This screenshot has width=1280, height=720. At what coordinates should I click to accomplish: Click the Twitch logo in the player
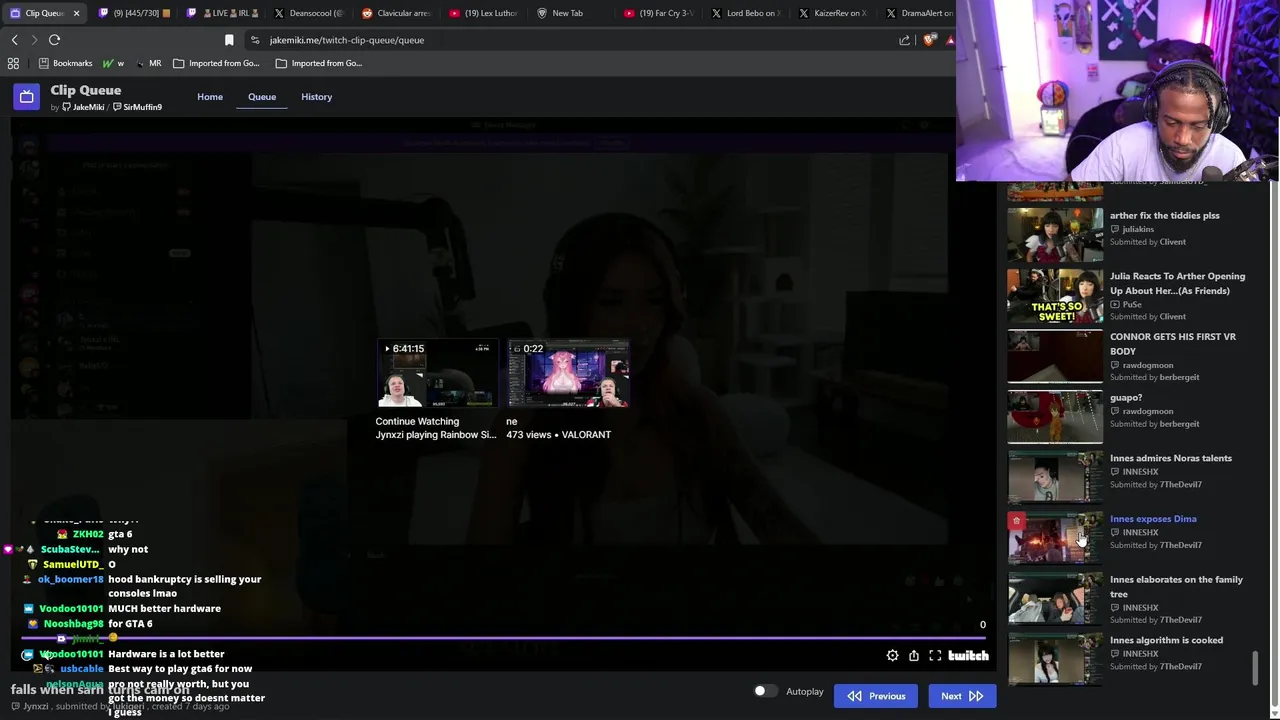click(x=968, y=655)
